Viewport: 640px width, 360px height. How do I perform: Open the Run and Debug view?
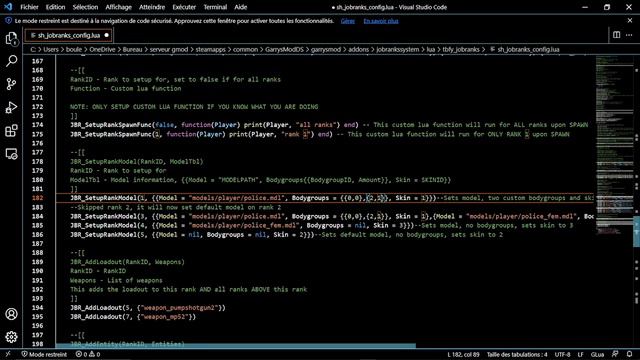click(11, 107)
